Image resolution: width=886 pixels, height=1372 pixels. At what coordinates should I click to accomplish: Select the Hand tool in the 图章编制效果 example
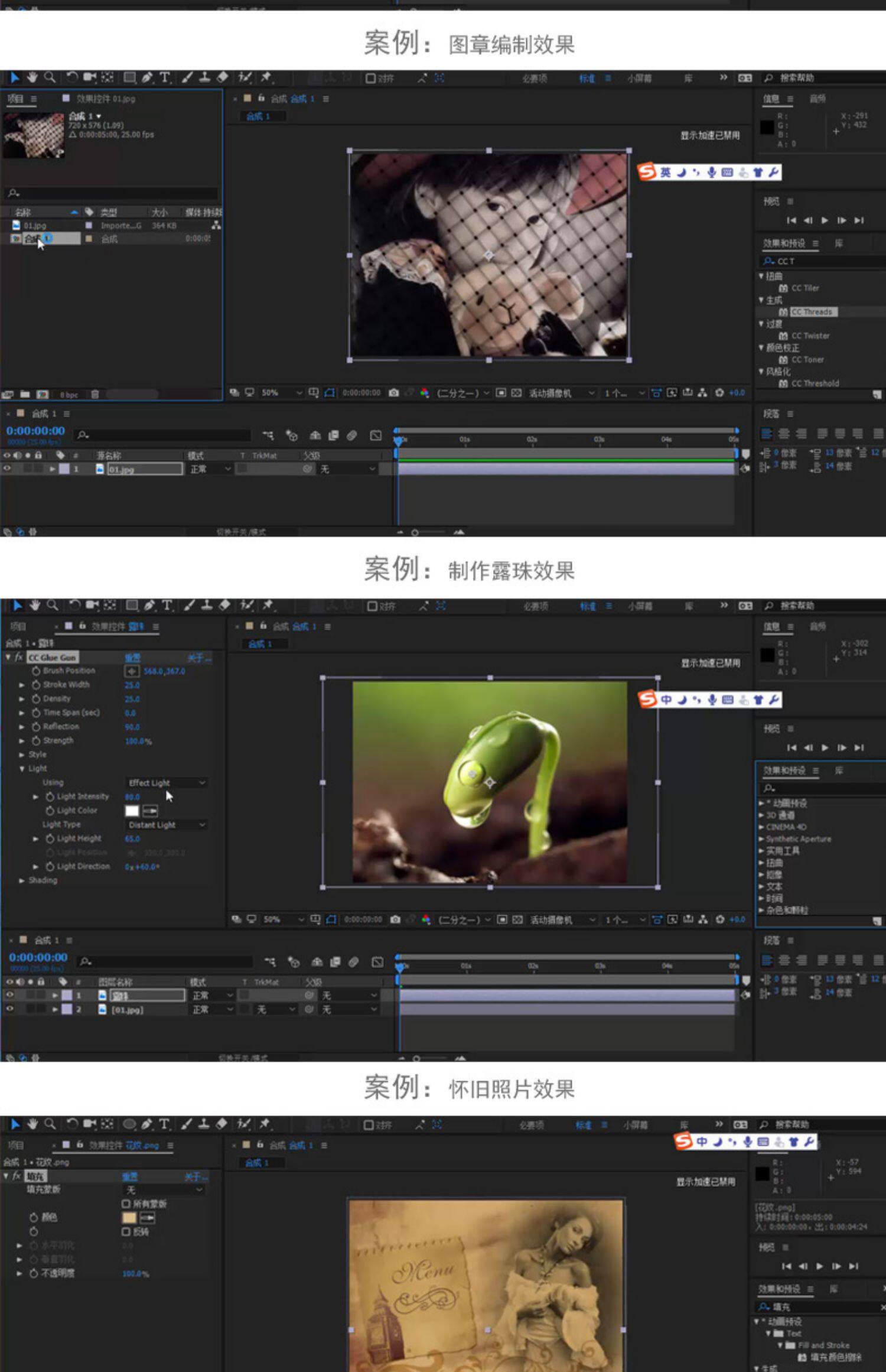click(x=32, y=77)
